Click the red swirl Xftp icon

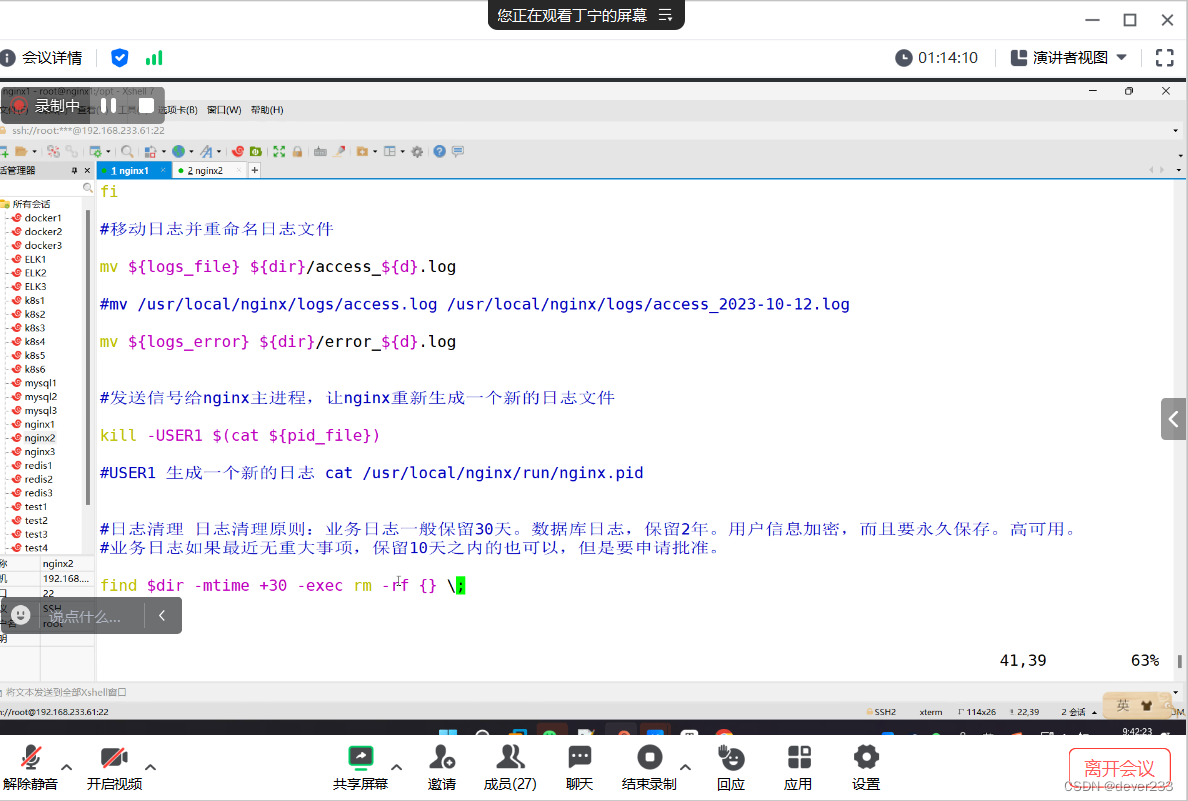[238, 152]
